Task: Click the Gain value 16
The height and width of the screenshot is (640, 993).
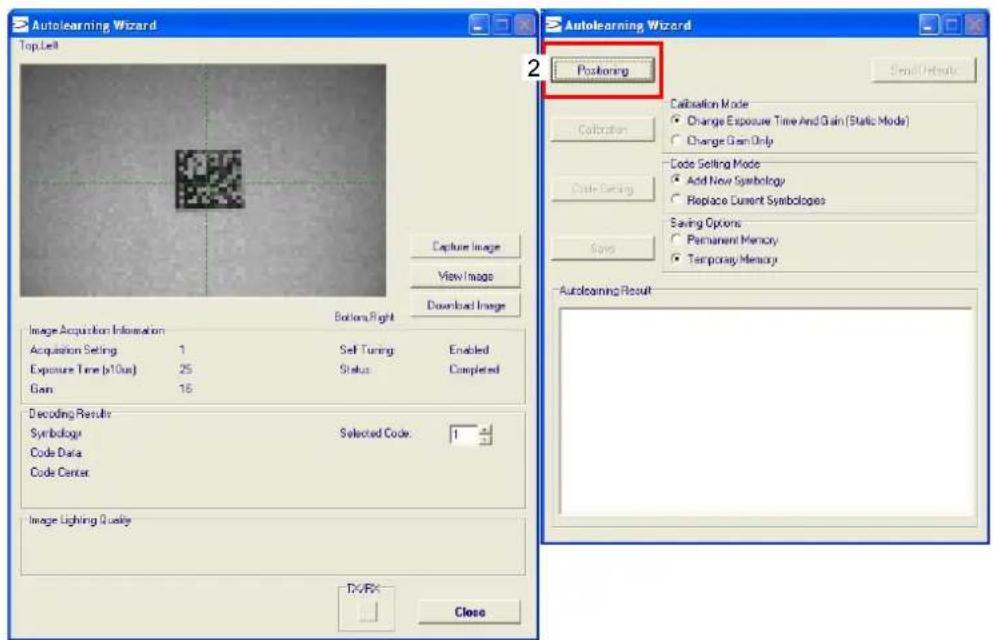Action: (186, 389)
